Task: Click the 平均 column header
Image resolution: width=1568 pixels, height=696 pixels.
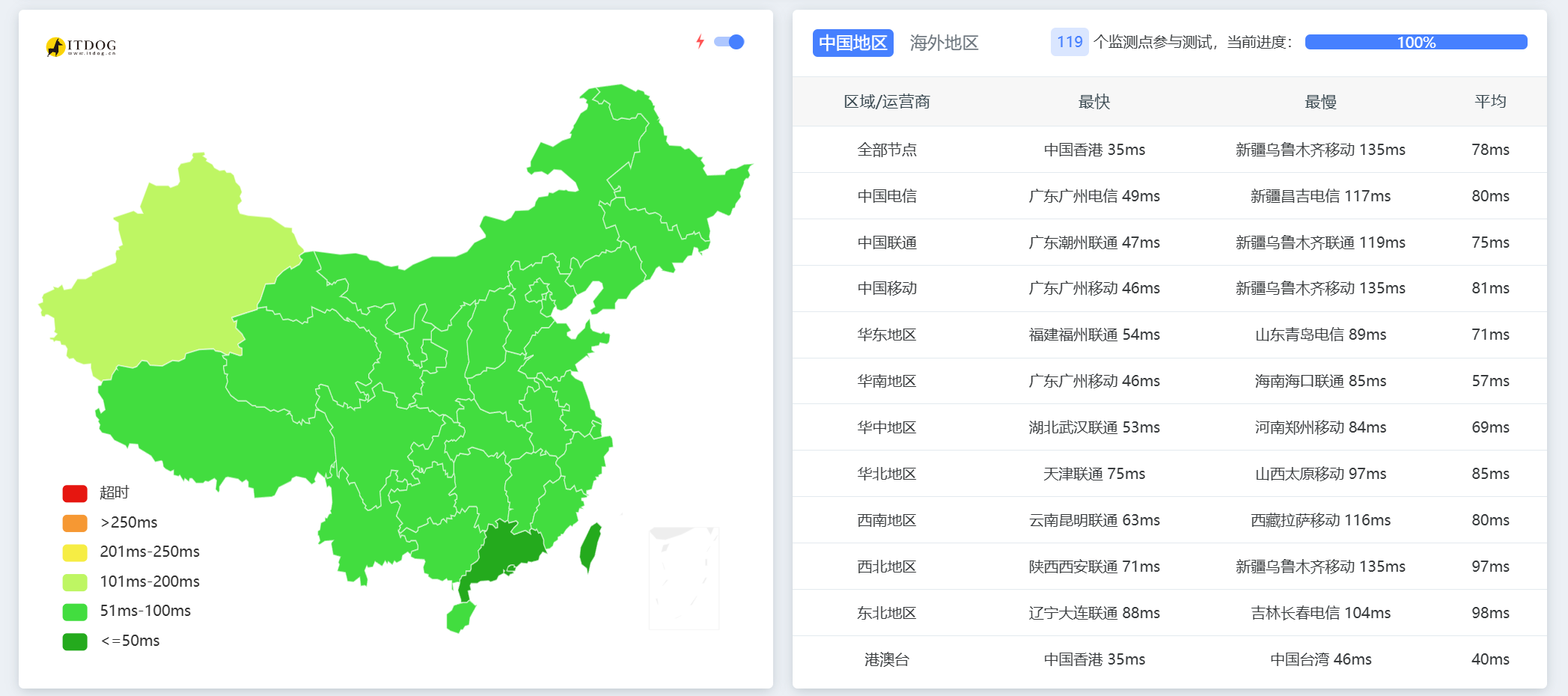Action: (x=1490, y=102)
